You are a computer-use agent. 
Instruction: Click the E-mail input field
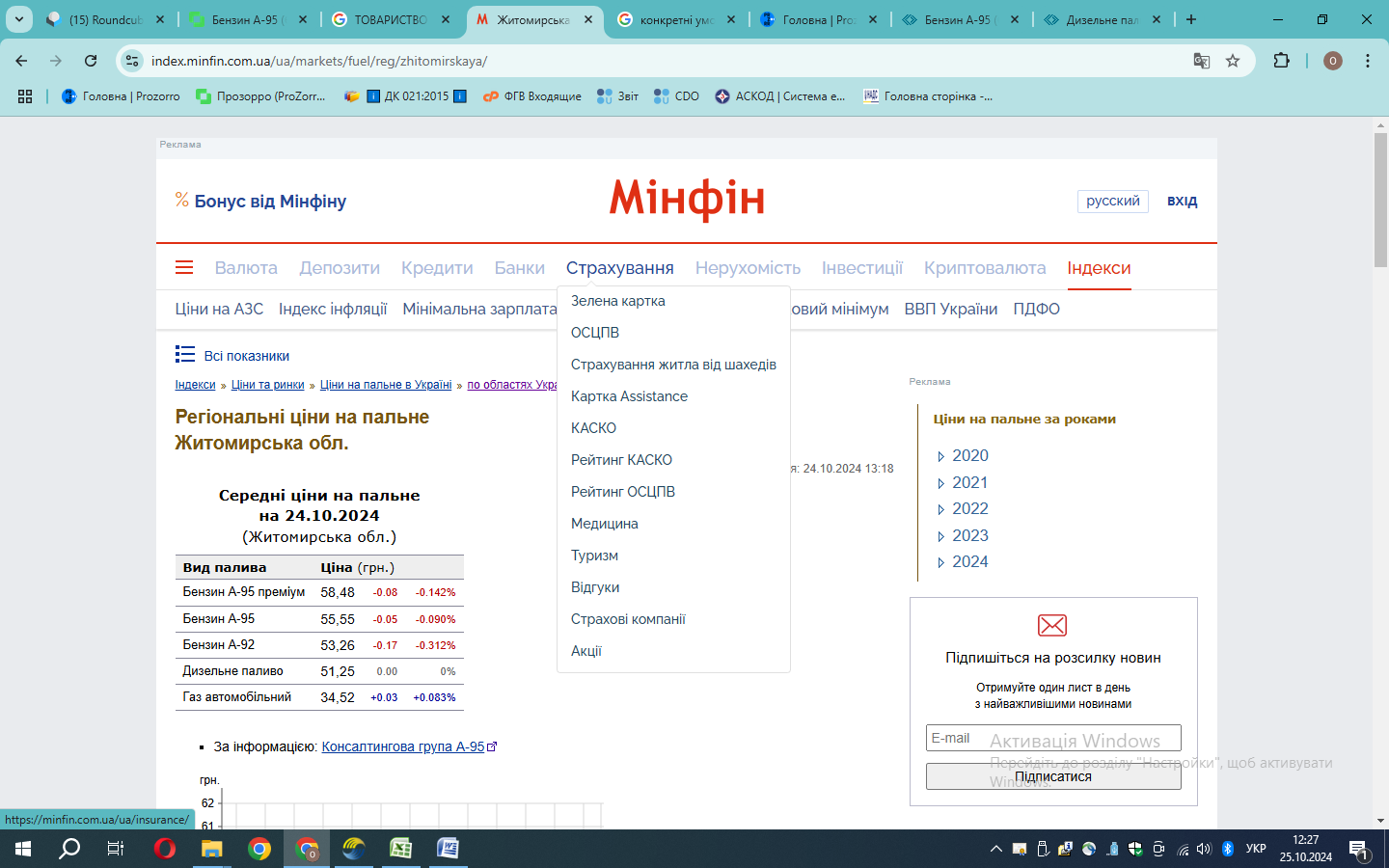point(1053,738)
